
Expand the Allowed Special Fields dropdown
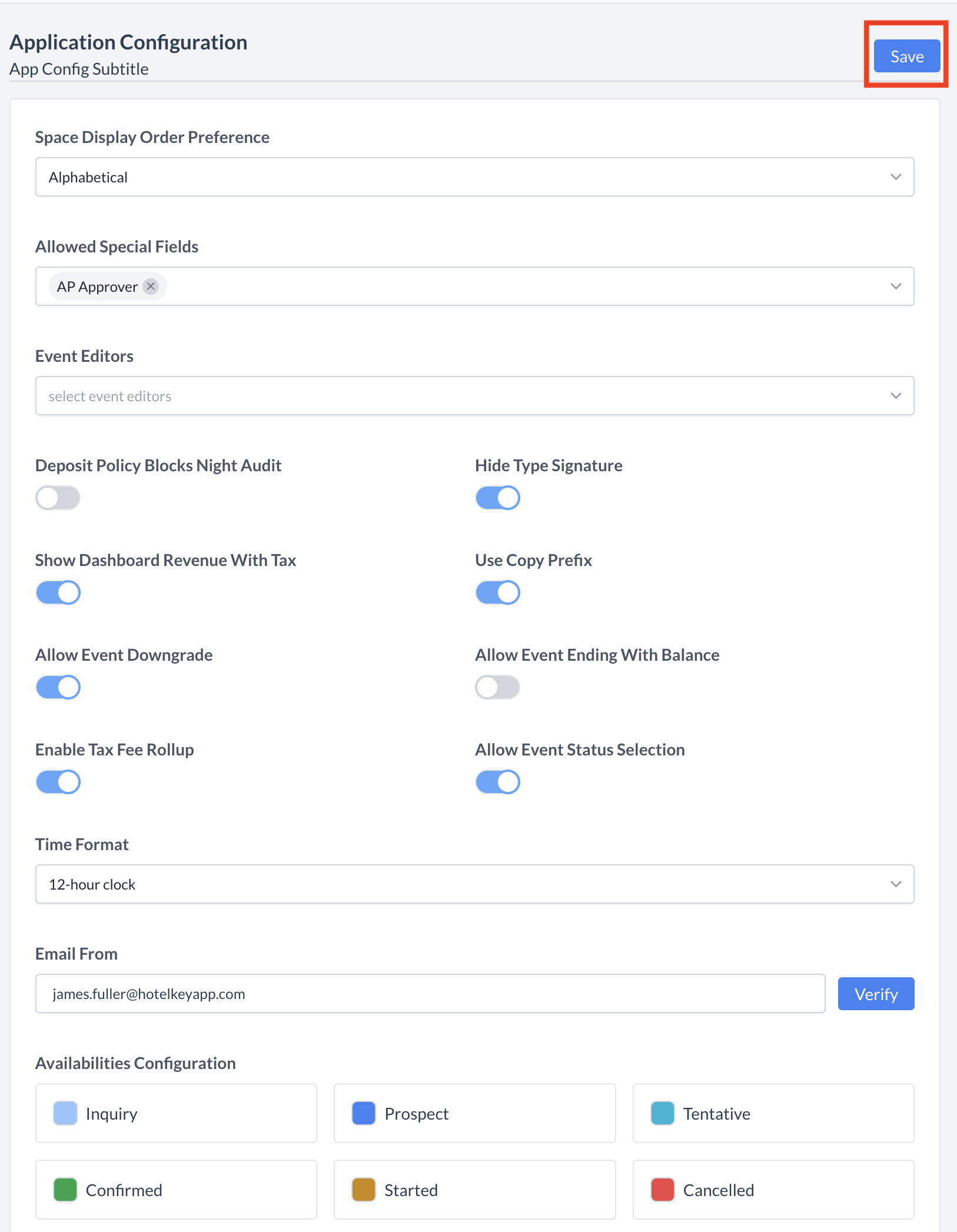tap(895, 287)
